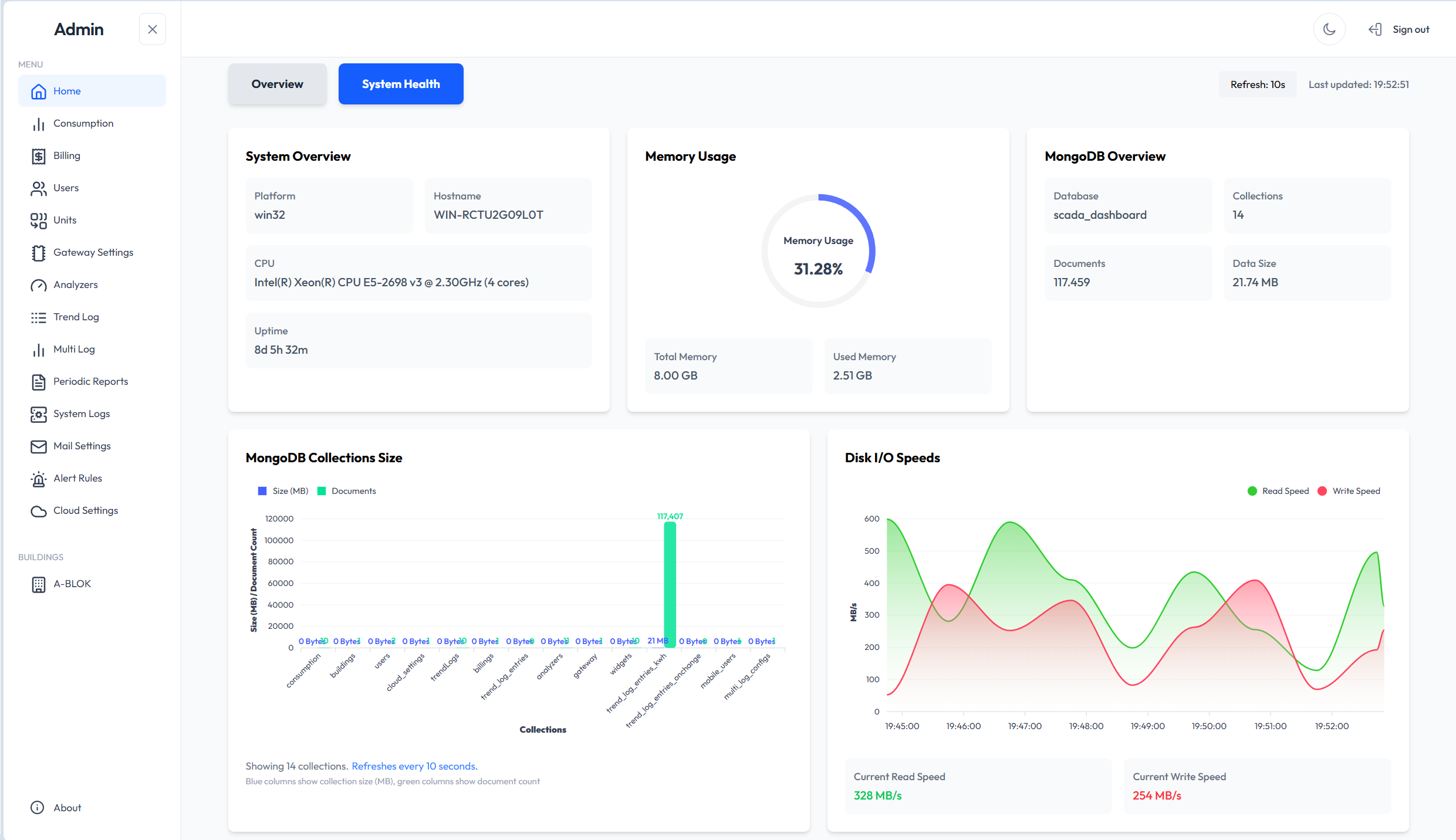Screen dimensions: 1456x840
Task: Open Gateway Settings chip icon
Action: coord(38,253)
